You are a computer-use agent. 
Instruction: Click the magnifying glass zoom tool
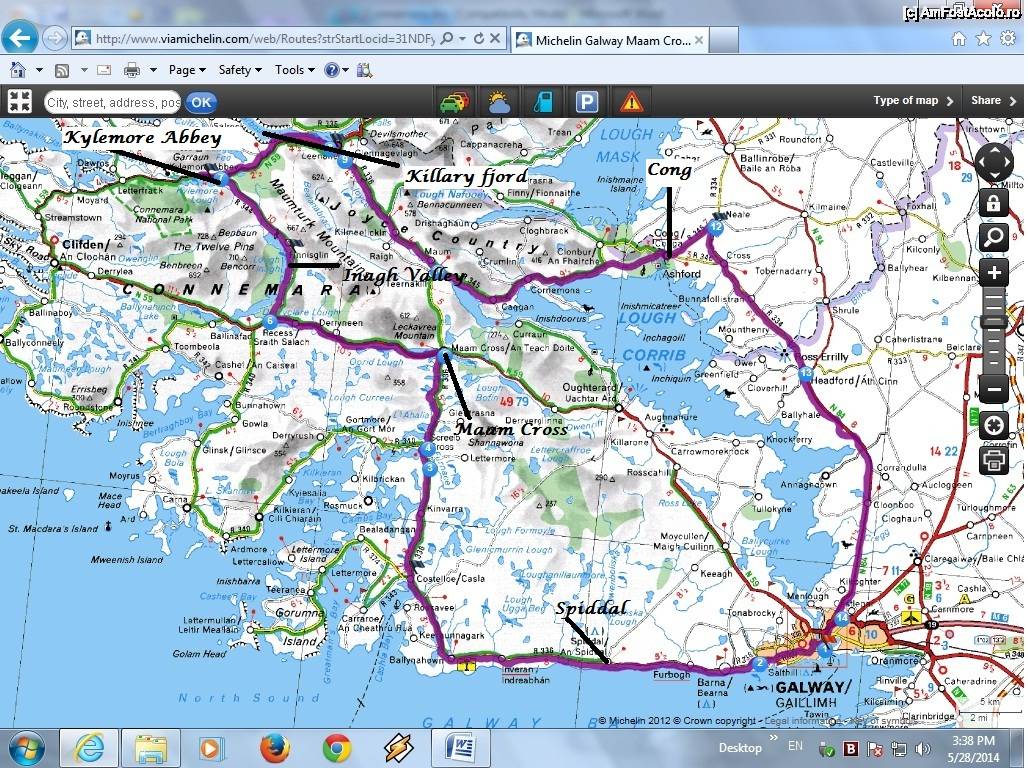click(x=993, y=237)
